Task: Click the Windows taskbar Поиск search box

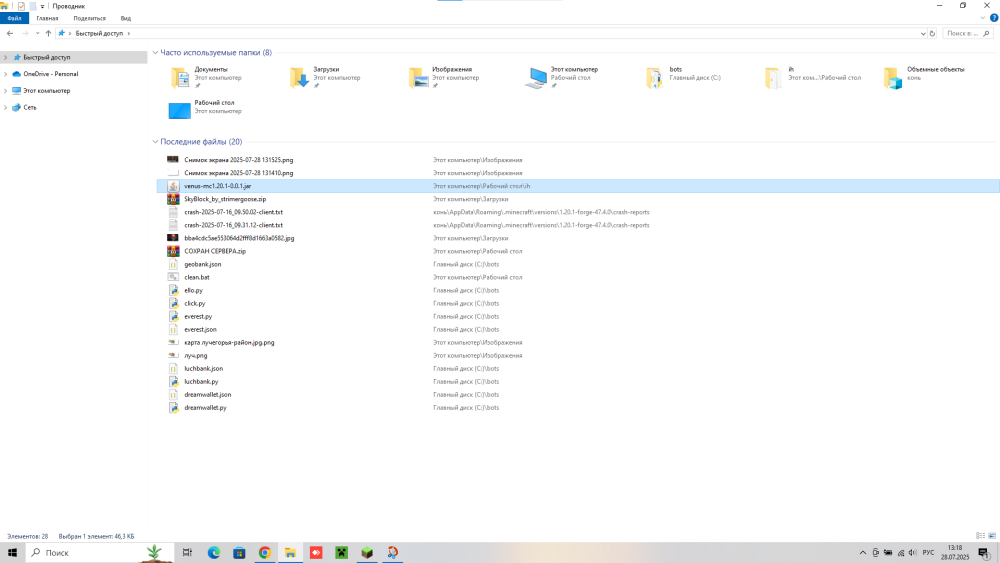Action: click(99, 552)
